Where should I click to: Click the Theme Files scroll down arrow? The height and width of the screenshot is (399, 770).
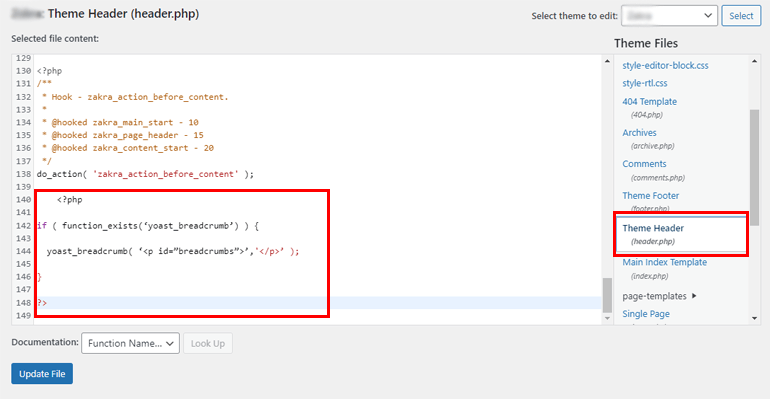pos(754,319)
